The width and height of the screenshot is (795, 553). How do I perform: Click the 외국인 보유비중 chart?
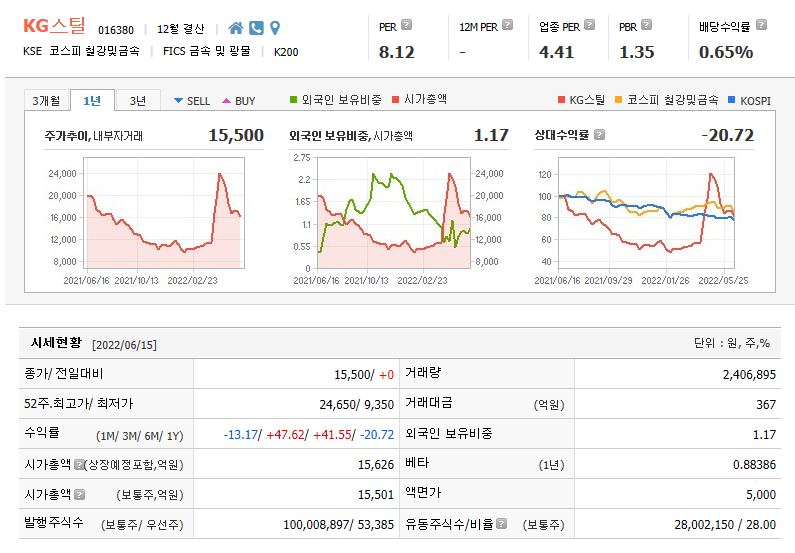tap(393, 213)
